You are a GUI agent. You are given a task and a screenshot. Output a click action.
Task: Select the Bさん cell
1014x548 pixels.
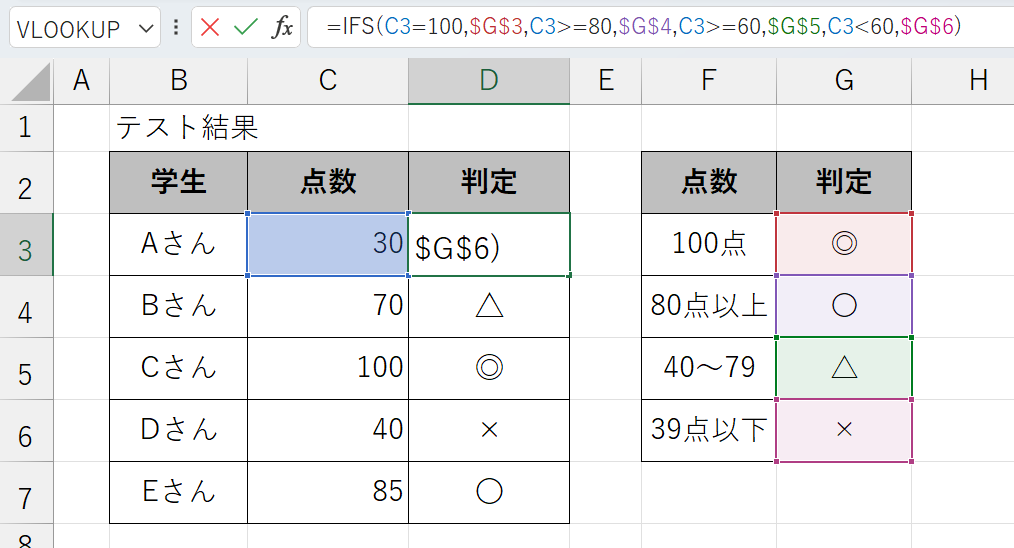click(178, 307)
